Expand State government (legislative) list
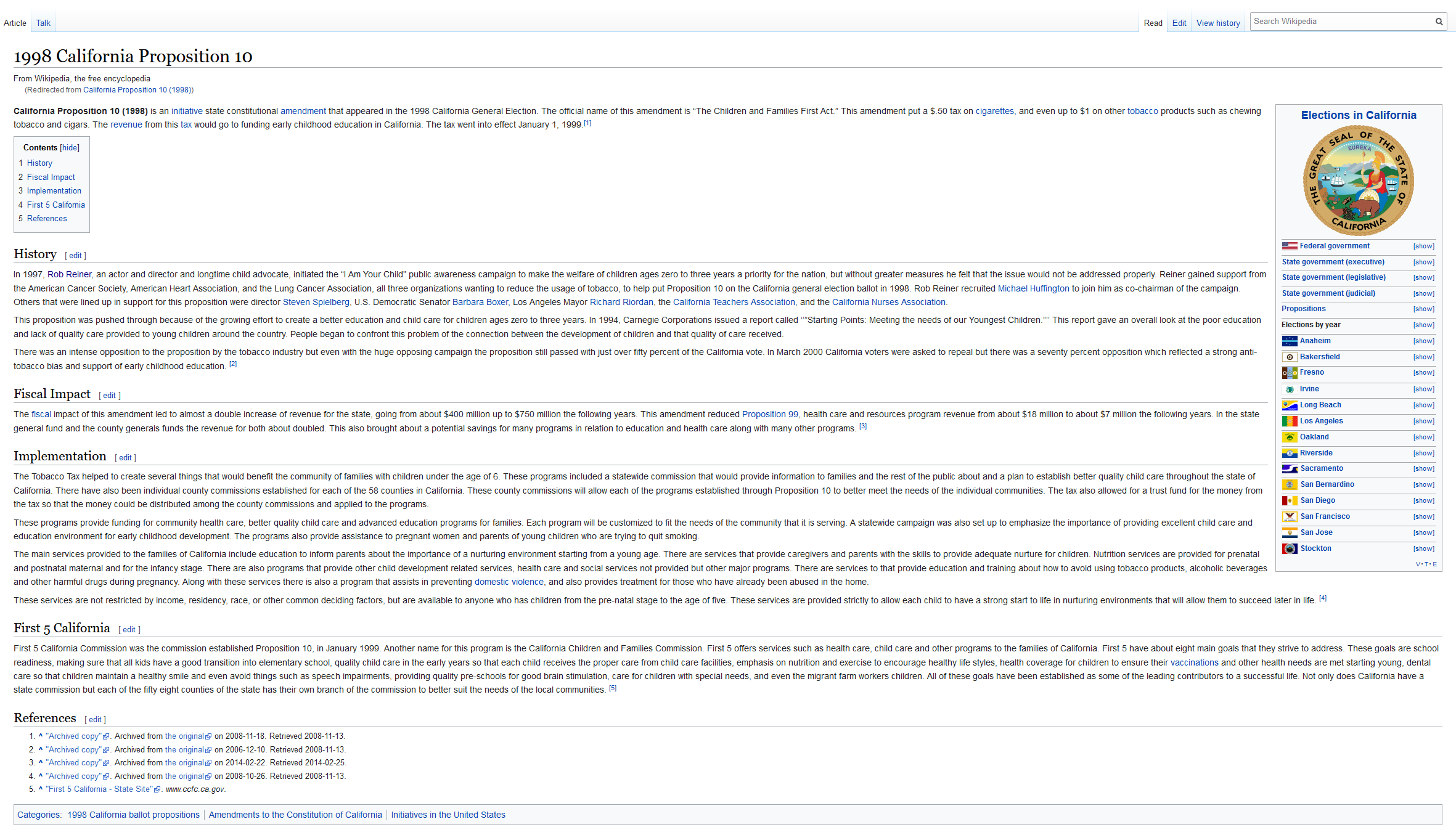 [x=1424, y=278]
